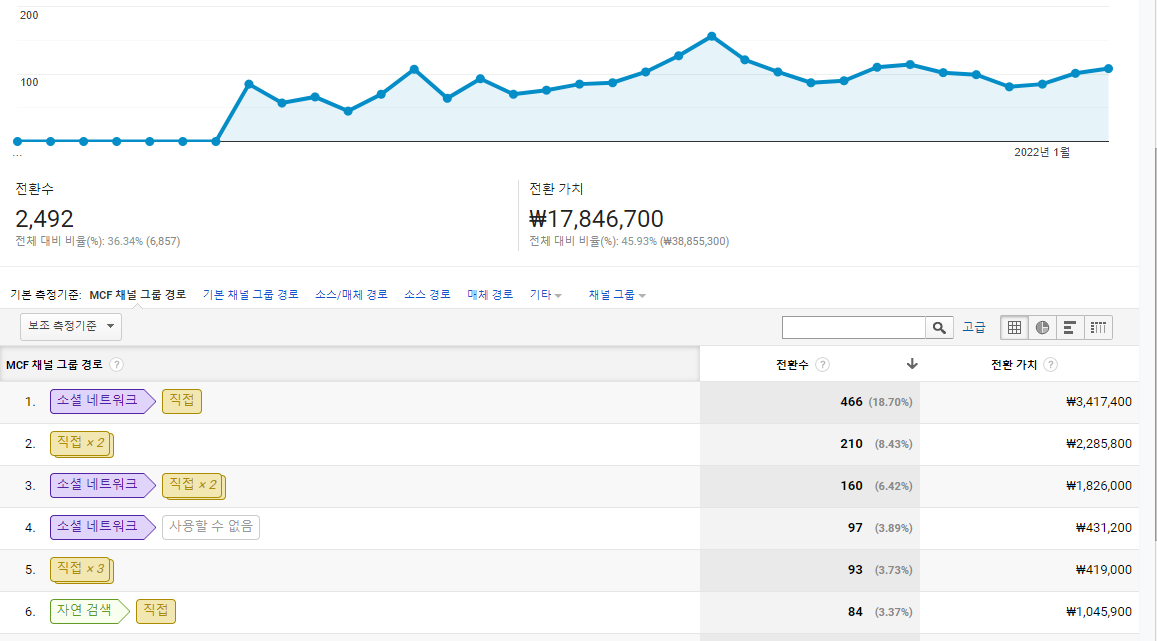Viewport: 1157px width, 641px height.
Task: Expand the 채널 그룹 dropdown
Action: pos(617,294)
